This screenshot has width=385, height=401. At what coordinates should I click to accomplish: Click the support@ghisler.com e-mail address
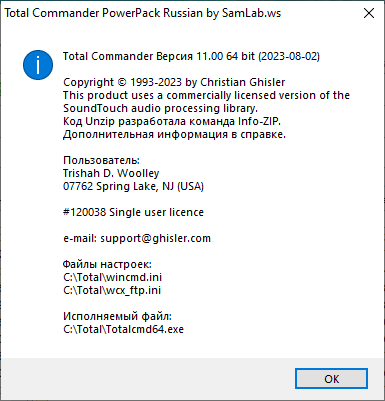point(155,238)
